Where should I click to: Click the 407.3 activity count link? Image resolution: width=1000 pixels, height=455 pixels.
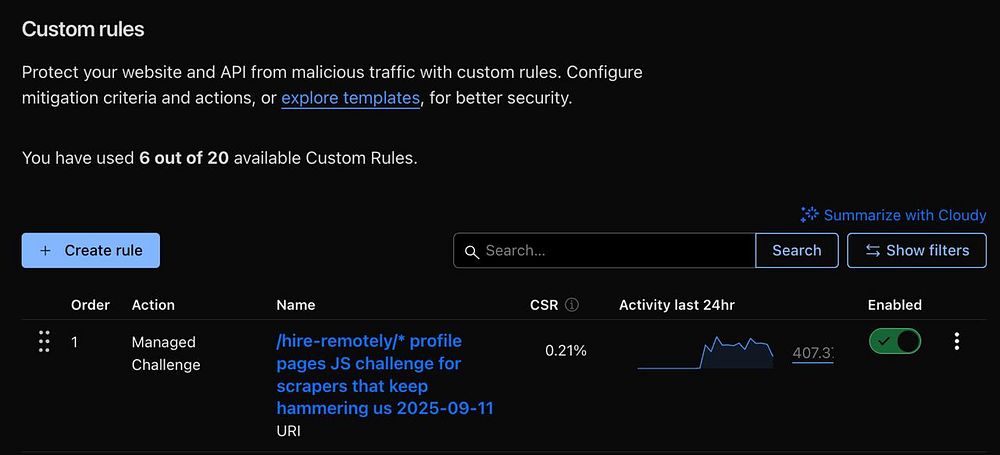[x=812, y=352]
